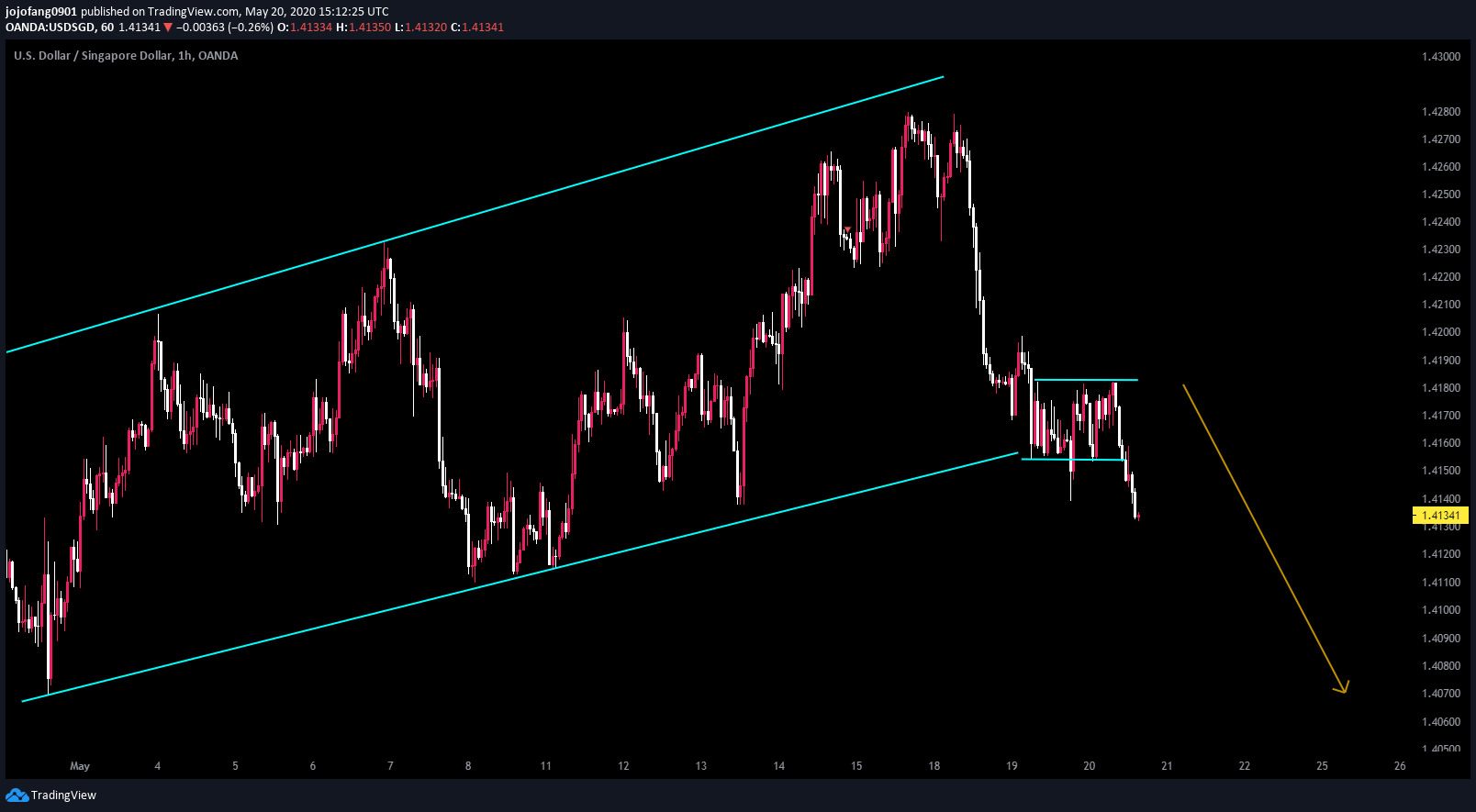1476x812 pixels.
Task: Click the yellow 1.41341 current price label
Action: coord(1441,516)
